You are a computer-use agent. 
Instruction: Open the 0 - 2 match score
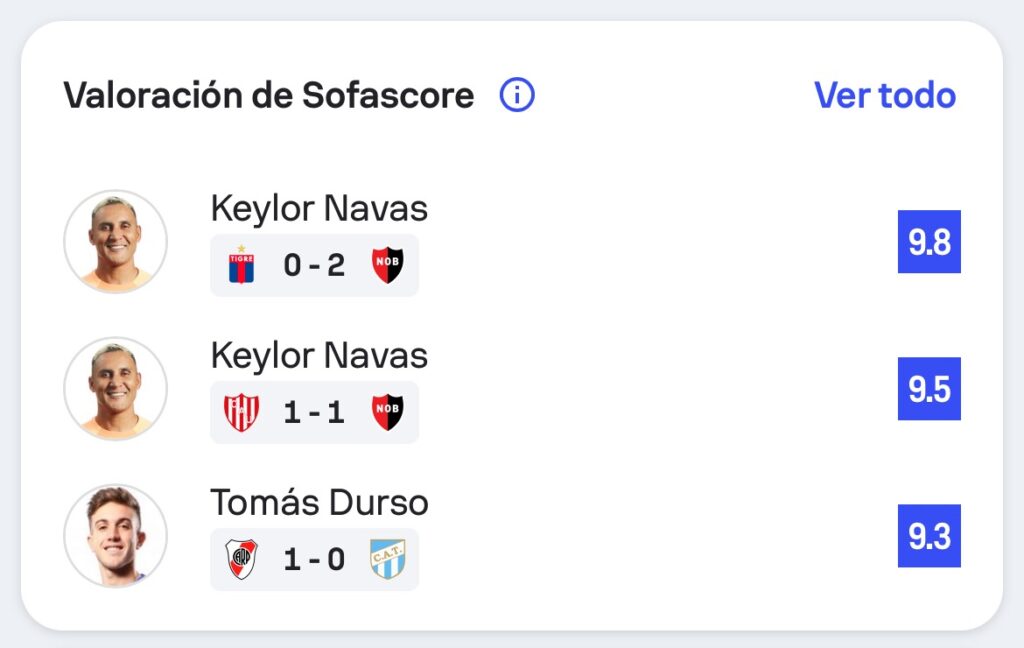pos(314,265)
